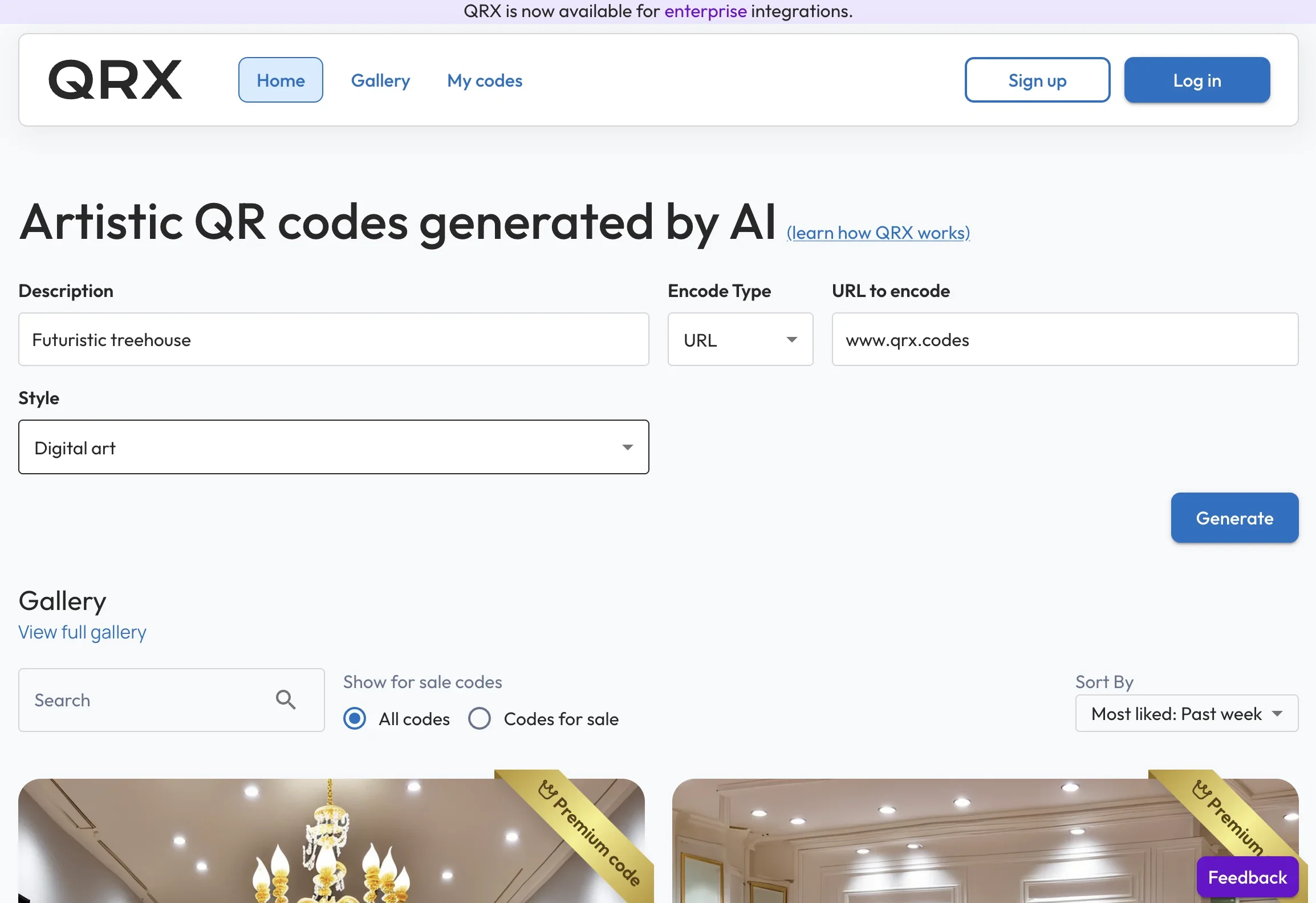This screenshot has height=903, width=1316.
Task: Open the Encode Type URL dropdown
Action: click(x=740, y=340)
